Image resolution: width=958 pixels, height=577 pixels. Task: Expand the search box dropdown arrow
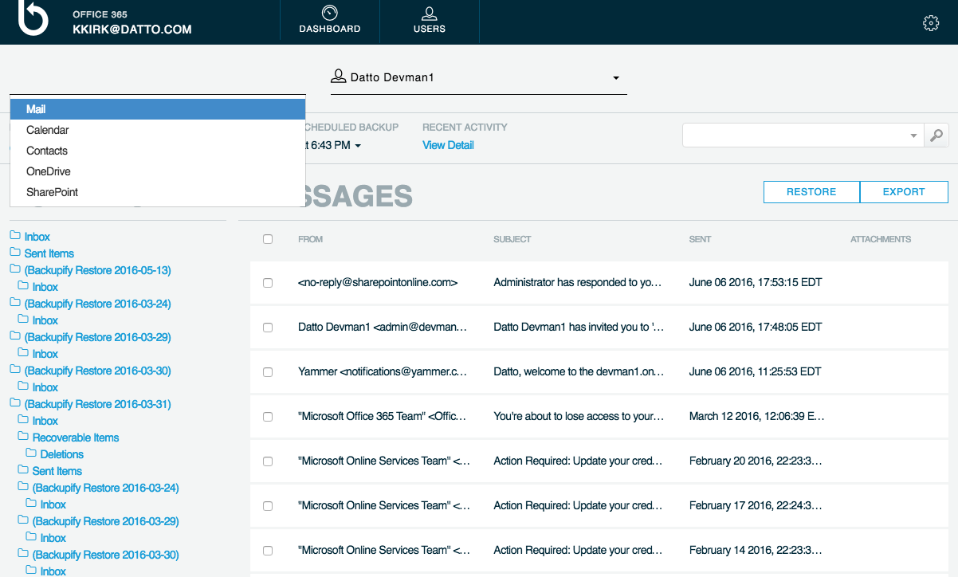pos(913,136)
